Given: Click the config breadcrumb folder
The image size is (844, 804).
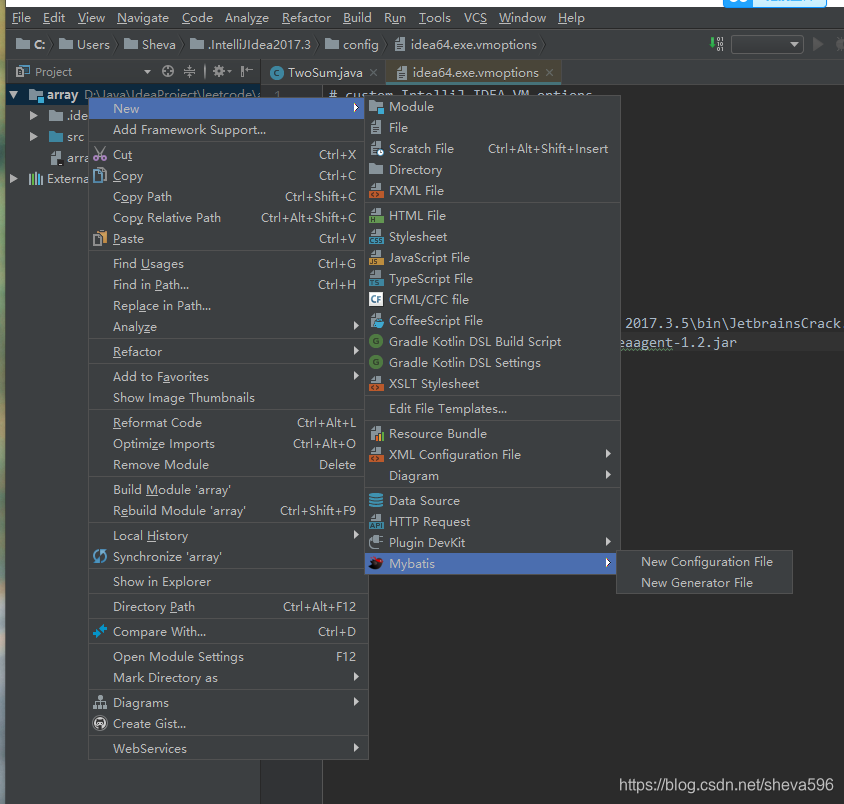Looking at the screenshot, I should (x=352, y=45).
